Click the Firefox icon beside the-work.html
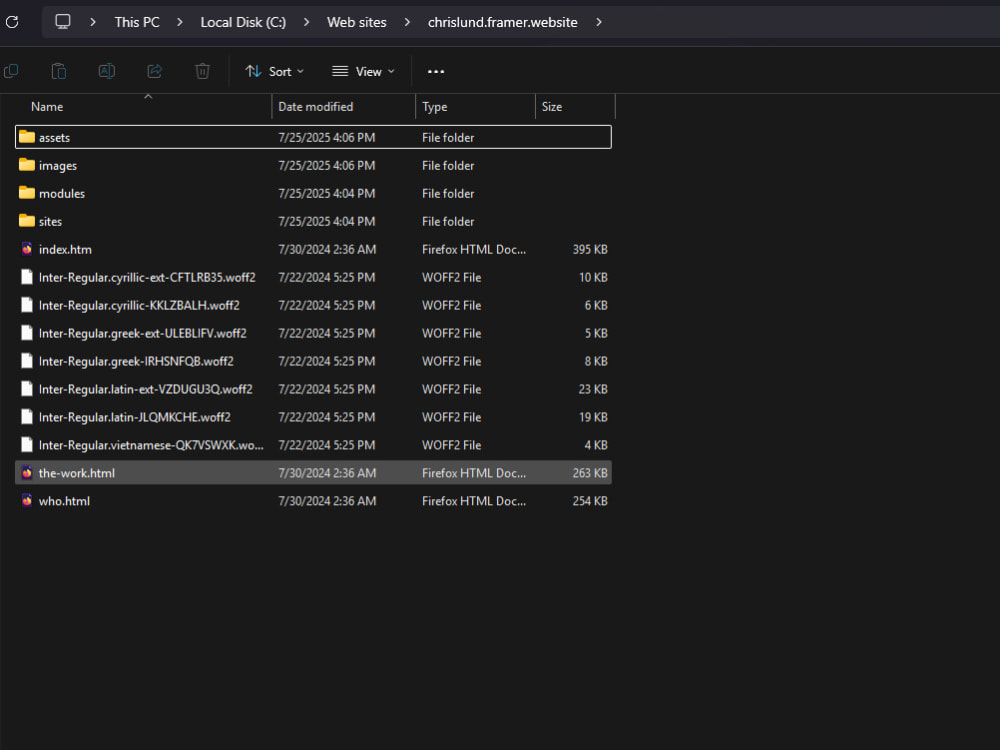1000x750 pixels. [x=27, y=473]
